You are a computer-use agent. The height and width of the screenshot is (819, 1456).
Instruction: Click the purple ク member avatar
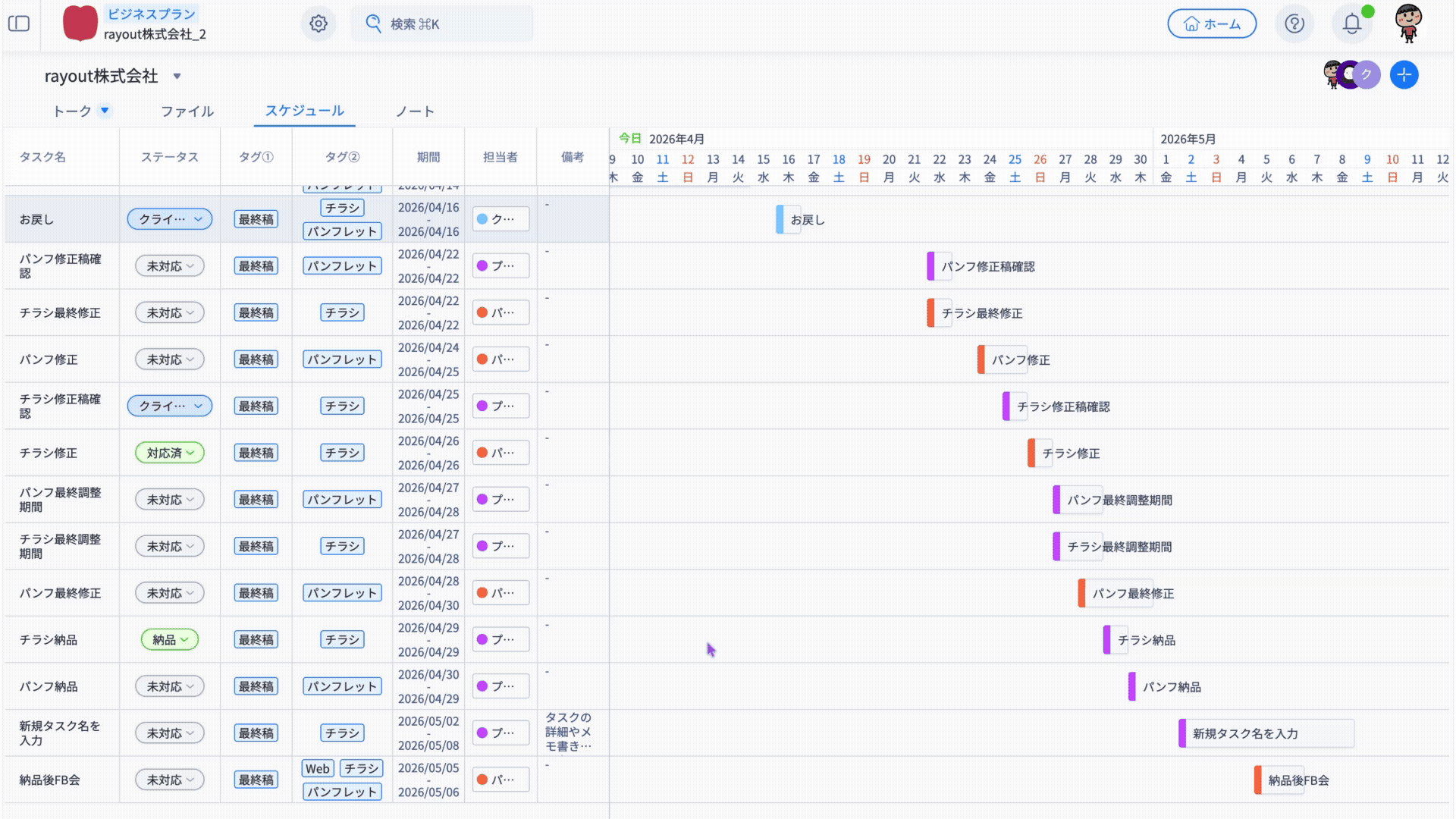(1367, 75)
